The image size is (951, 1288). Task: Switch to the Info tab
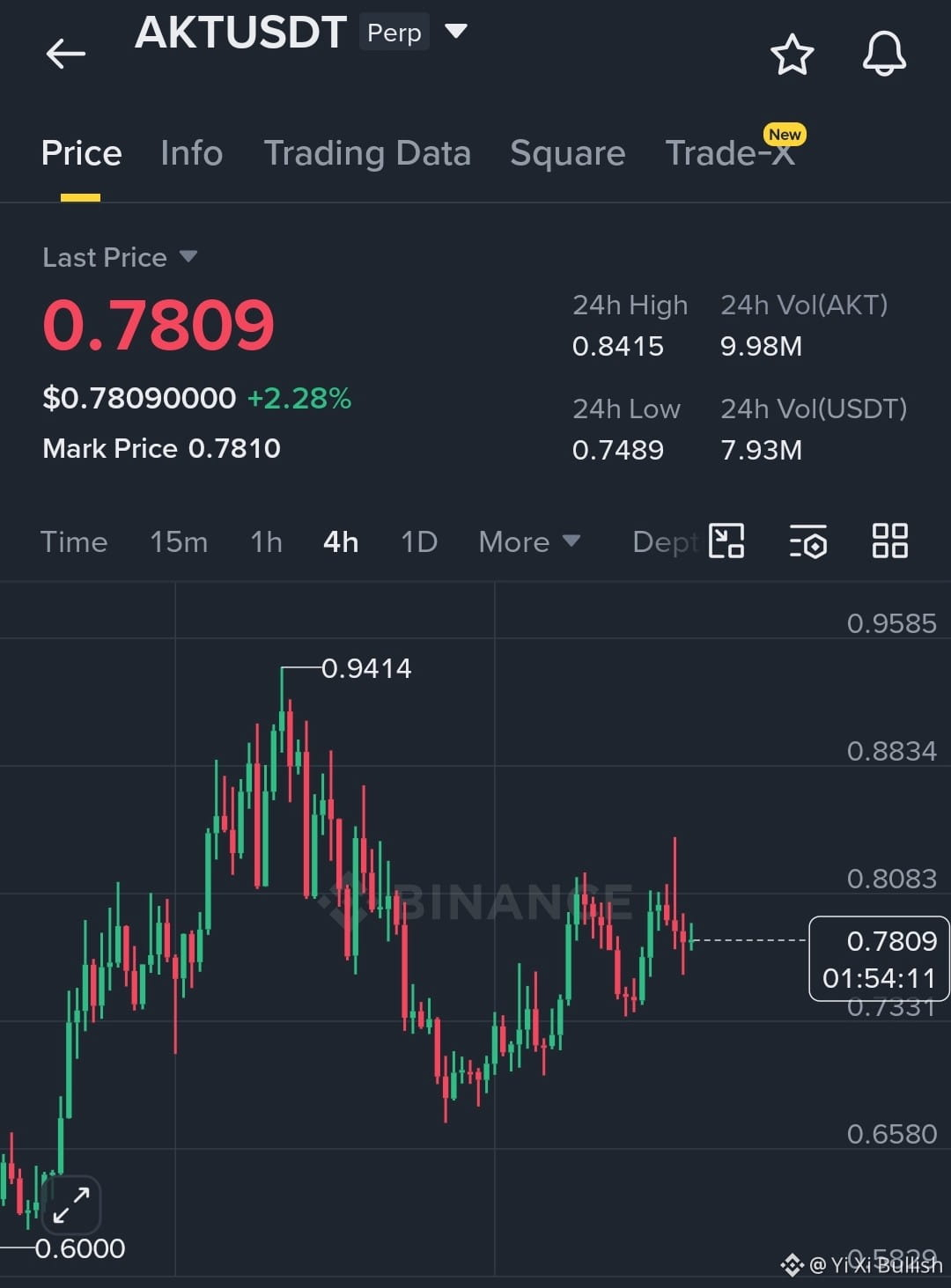click(x=192, y=153)
